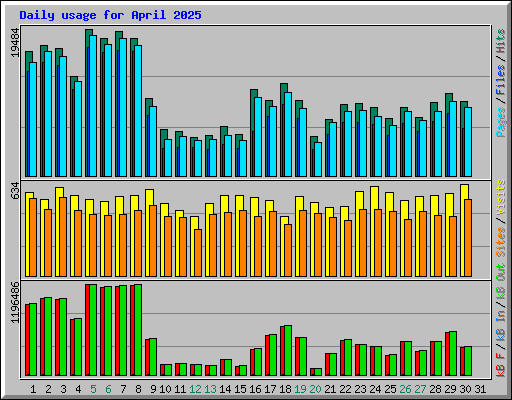Click the 'Pages' legend label

click(501, 122)
